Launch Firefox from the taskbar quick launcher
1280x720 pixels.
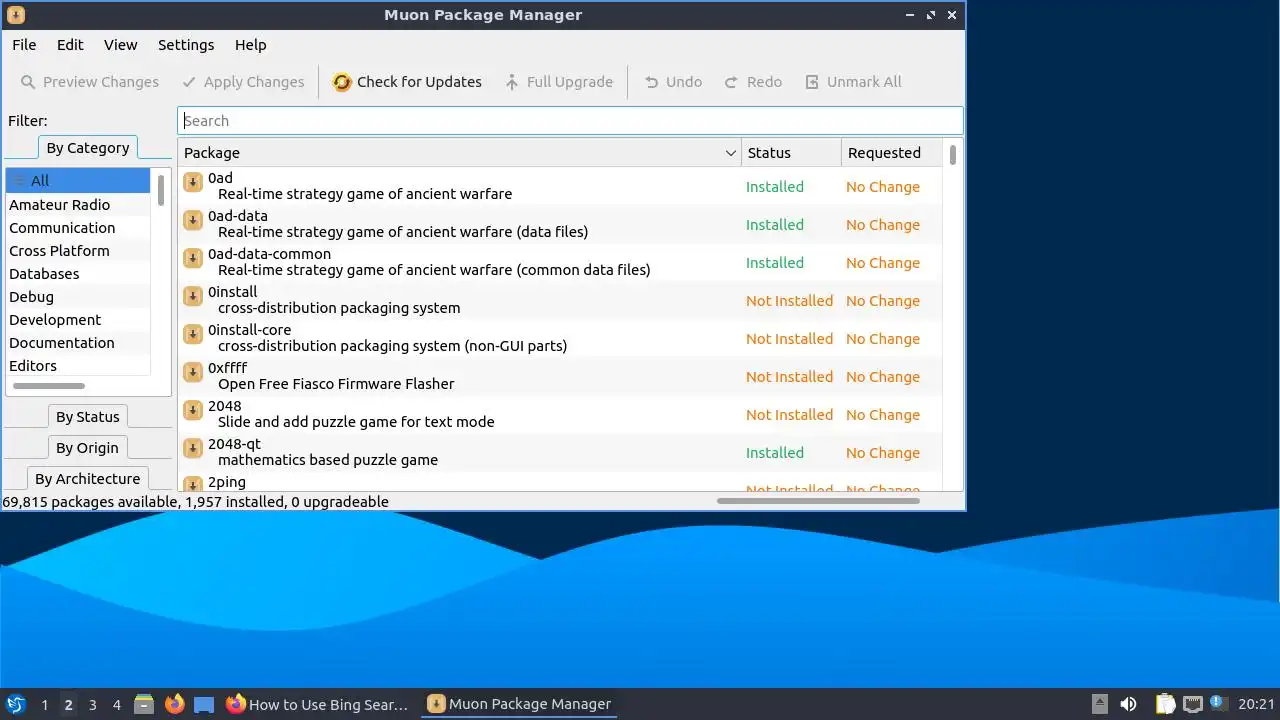coord(174,704)
